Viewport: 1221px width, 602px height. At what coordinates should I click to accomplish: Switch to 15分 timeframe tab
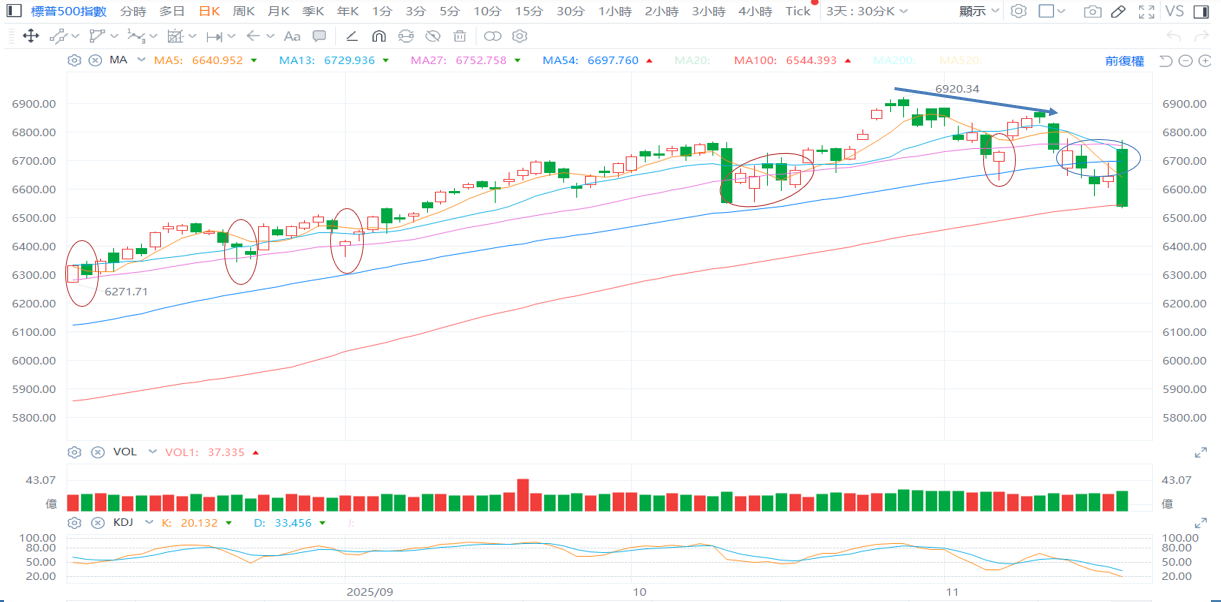point(529,11)
